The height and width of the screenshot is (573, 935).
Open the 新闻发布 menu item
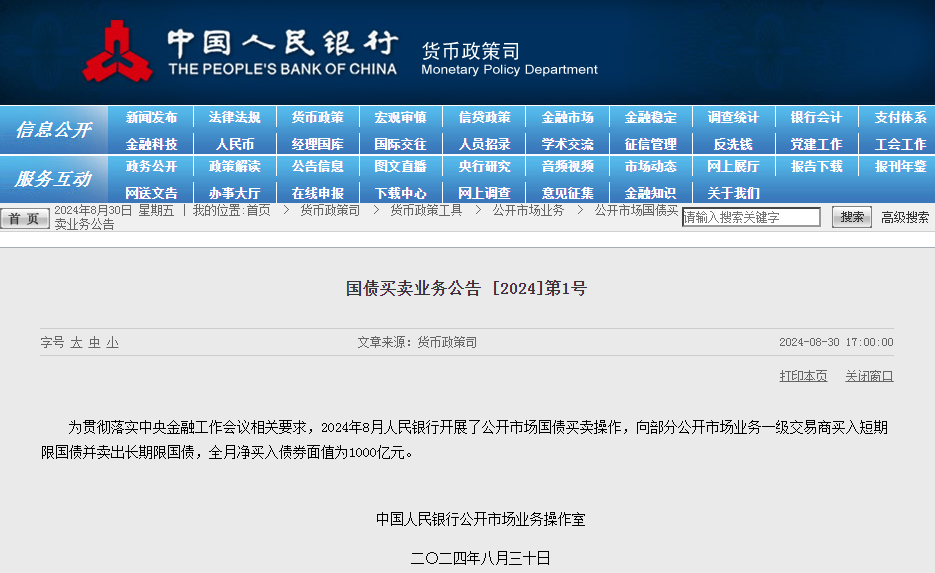151,117
